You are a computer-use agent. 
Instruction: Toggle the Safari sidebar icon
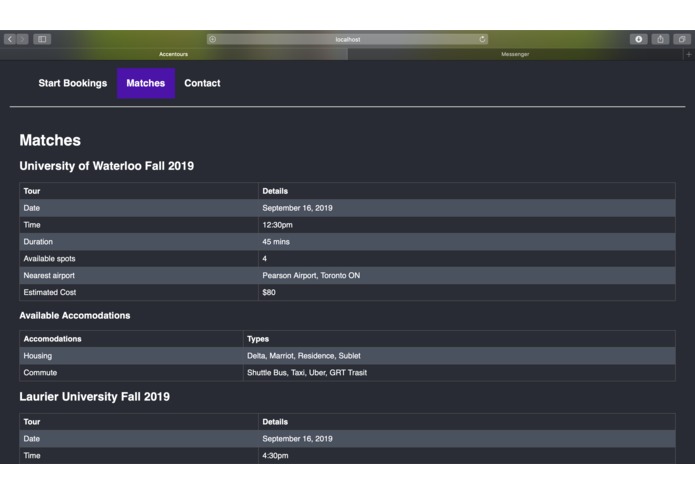42,39
